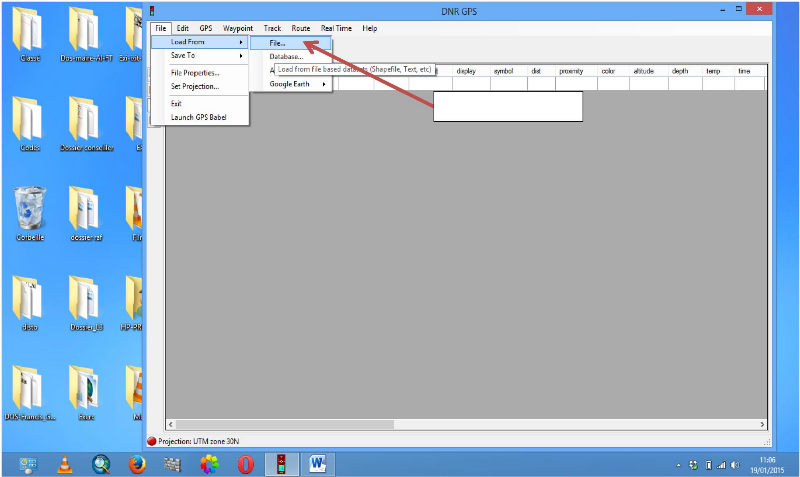The image size is (800, 477).
Task: Expand the Load From submenu
Action: click(200, 42)
